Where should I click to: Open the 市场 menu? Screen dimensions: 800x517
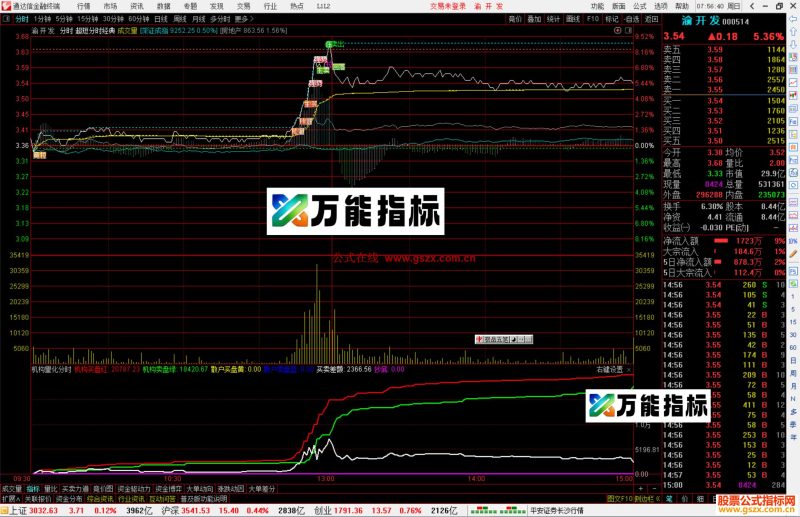click(110, 6)
